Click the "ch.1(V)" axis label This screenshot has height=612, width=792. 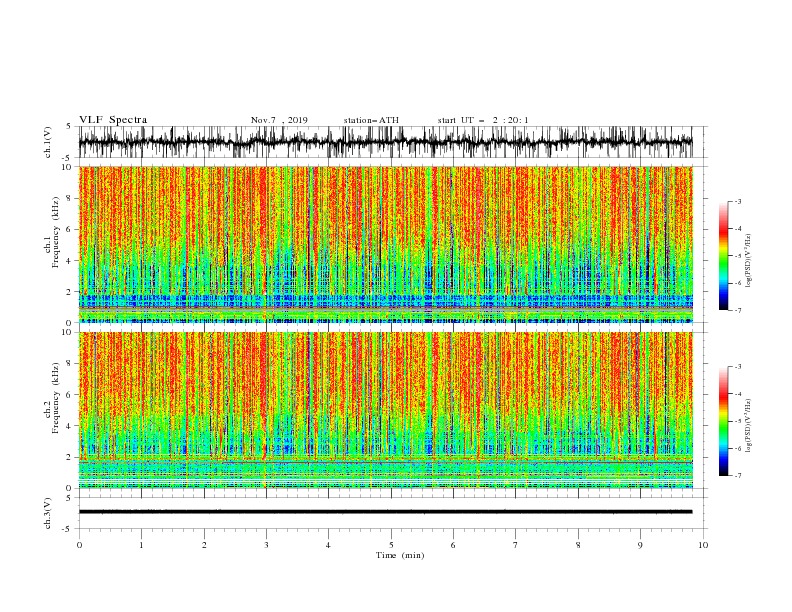pos(48,142)
